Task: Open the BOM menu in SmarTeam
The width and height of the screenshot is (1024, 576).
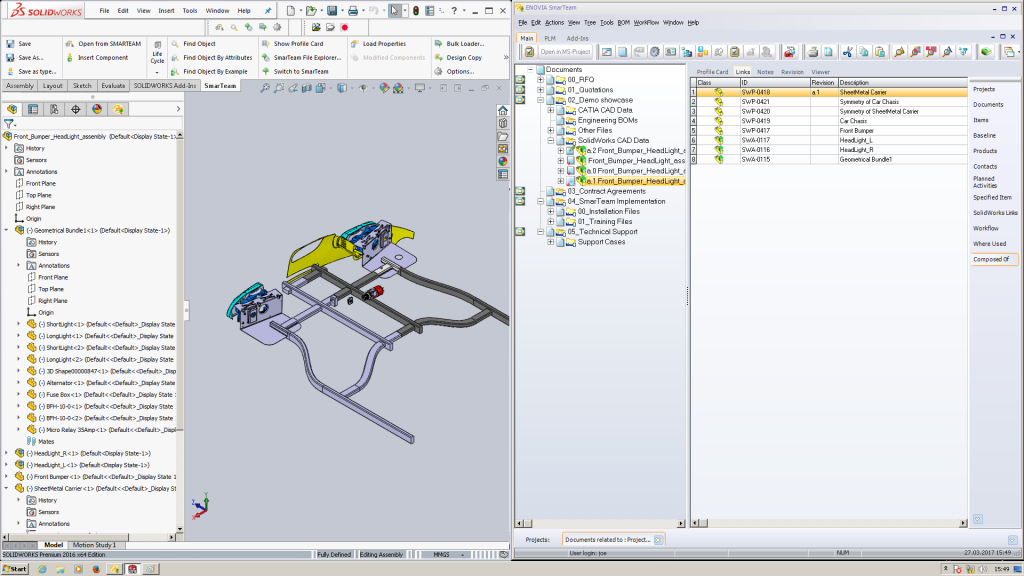Action: (x=624, y=22)
